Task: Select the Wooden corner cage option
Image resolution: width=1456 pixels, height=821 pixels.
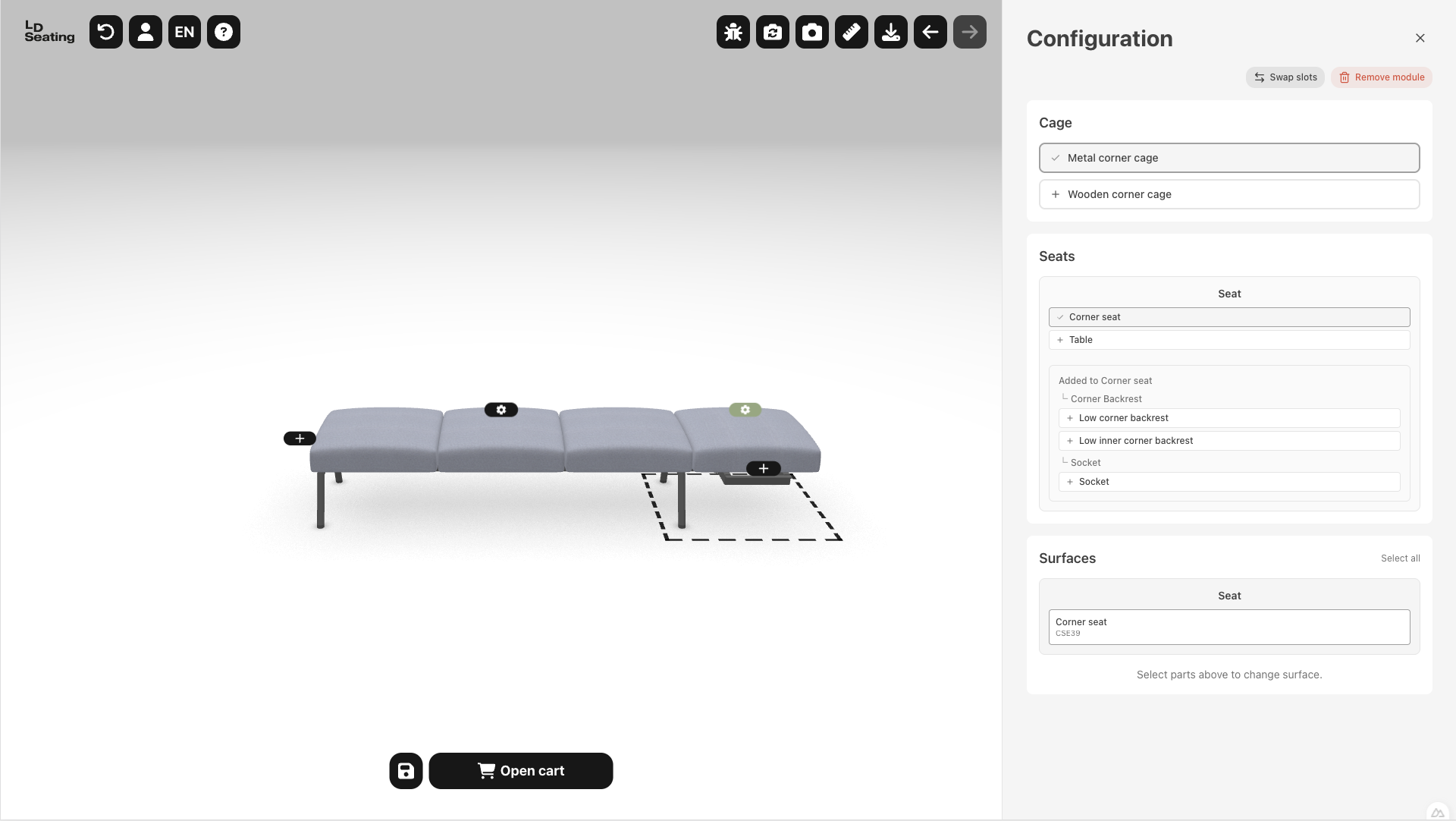Action: 1229,194
